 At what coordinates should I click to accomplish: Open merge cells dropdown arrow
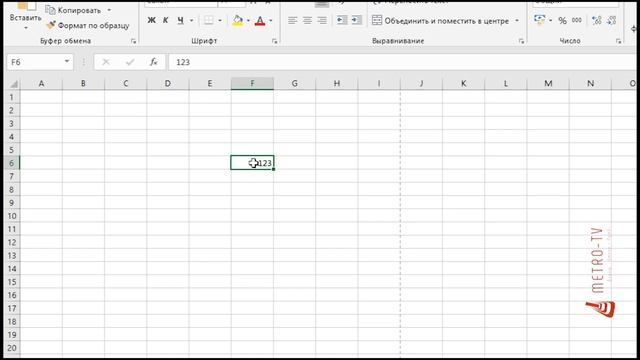pos(517,20)
